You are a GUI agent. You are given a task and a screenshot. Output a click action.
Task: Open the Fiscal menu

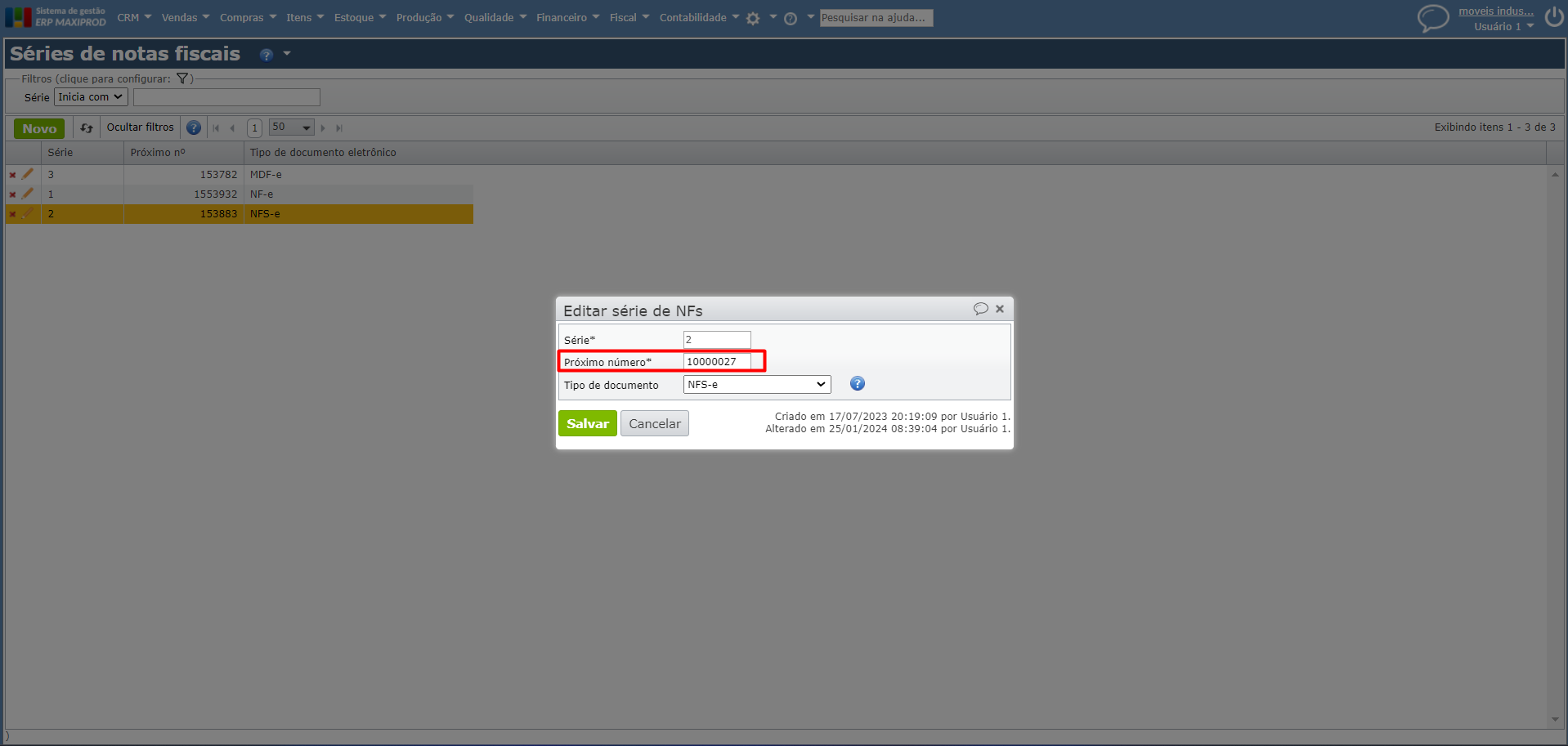[x=629, y=18]
